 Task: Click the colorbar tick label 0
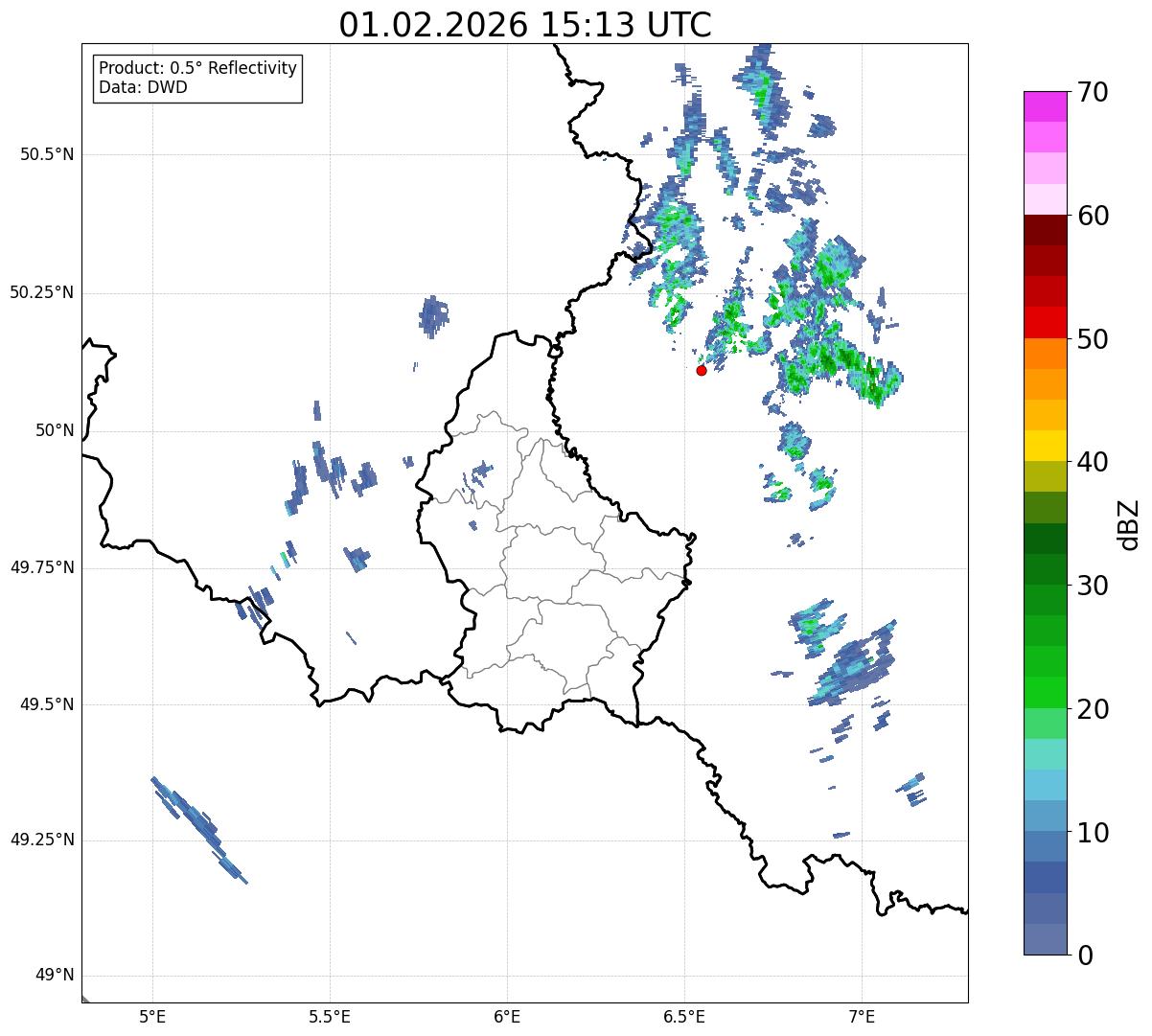(x=1084, y=955)
